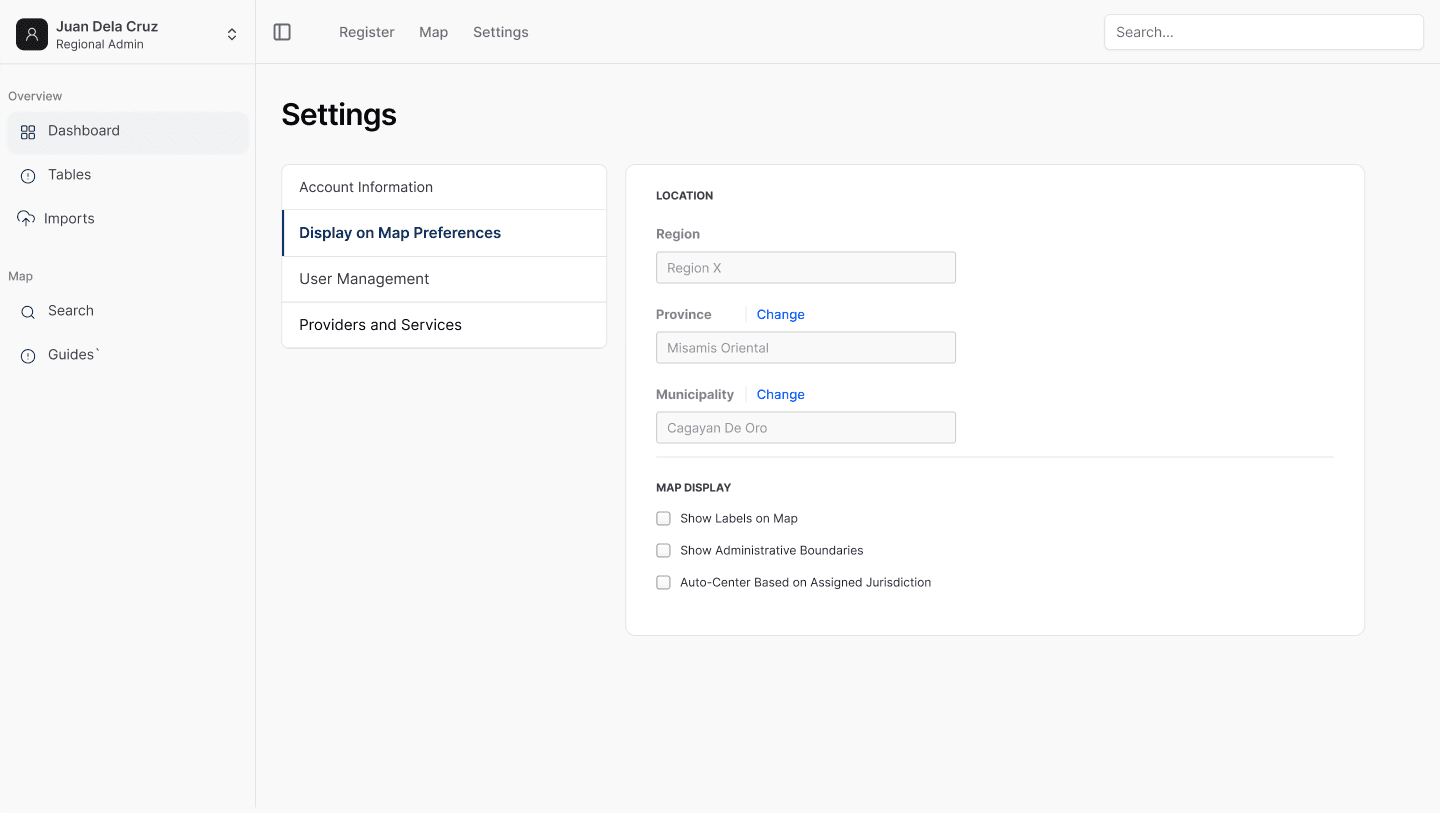Click Change link next to Municipality
This screenshot has width=1441, height=813.
(x=780, y=394)
